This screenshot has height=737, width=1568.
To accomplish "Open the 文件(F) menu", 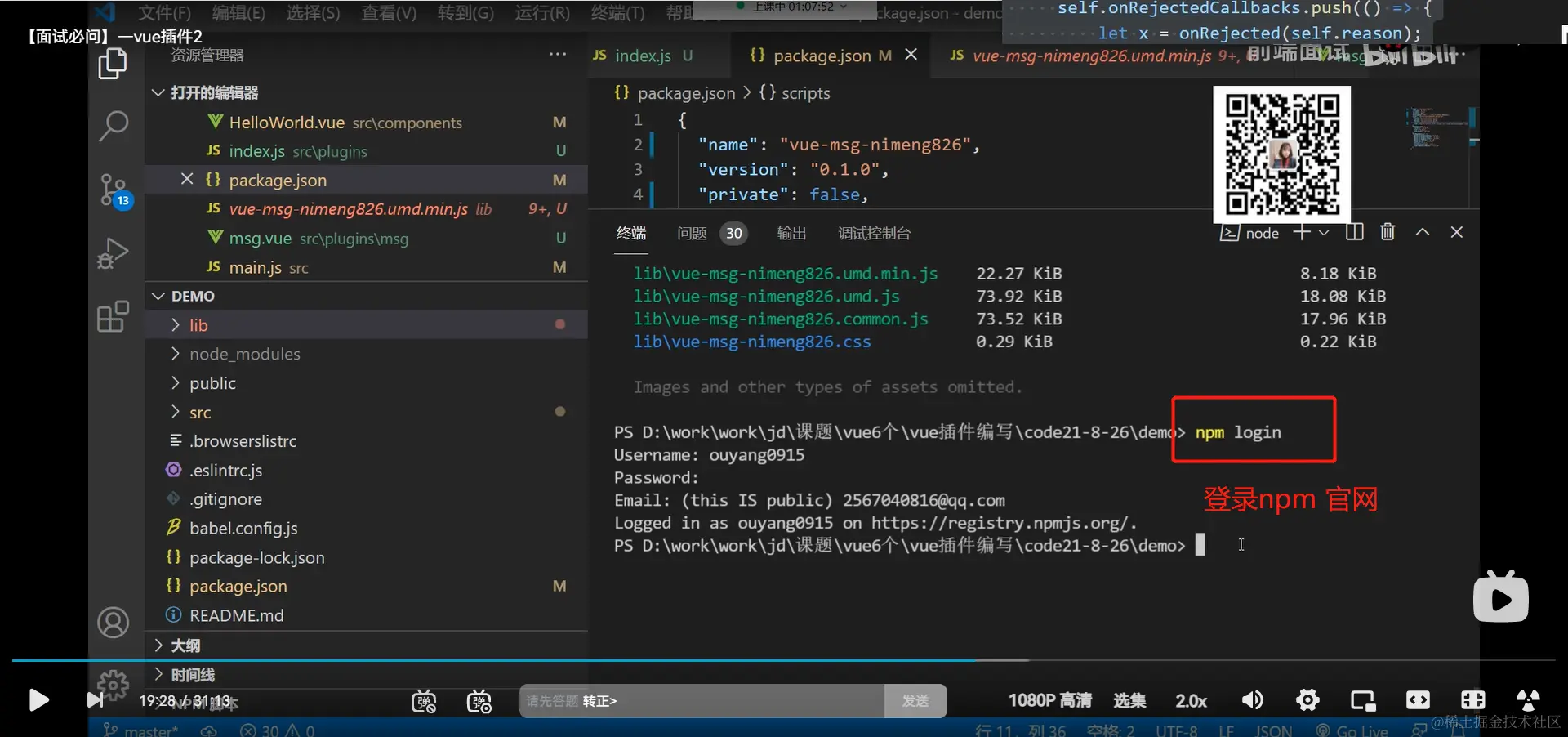I will pos(164,13).
